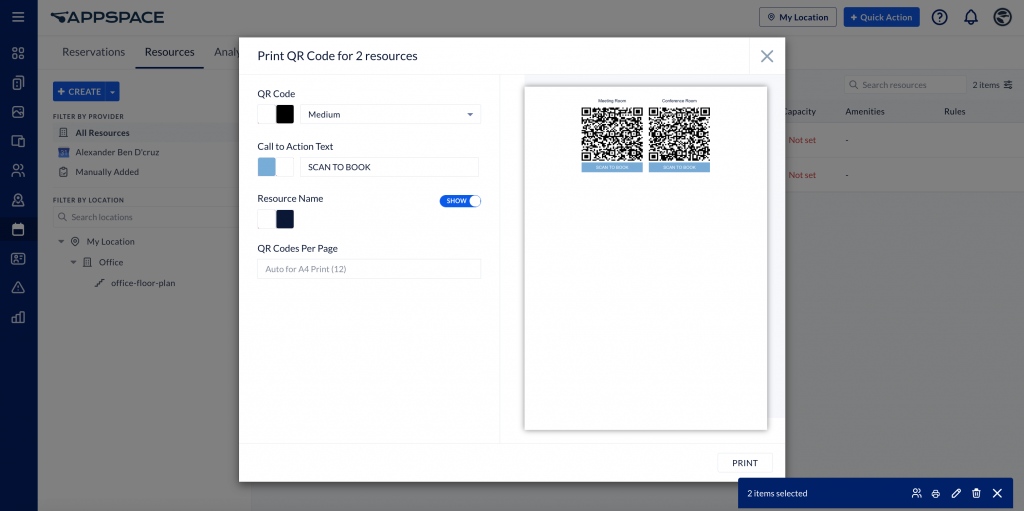Open the QR Codes Per Page dropdown
The image size is (1024, 511).
tap(369, 269)
